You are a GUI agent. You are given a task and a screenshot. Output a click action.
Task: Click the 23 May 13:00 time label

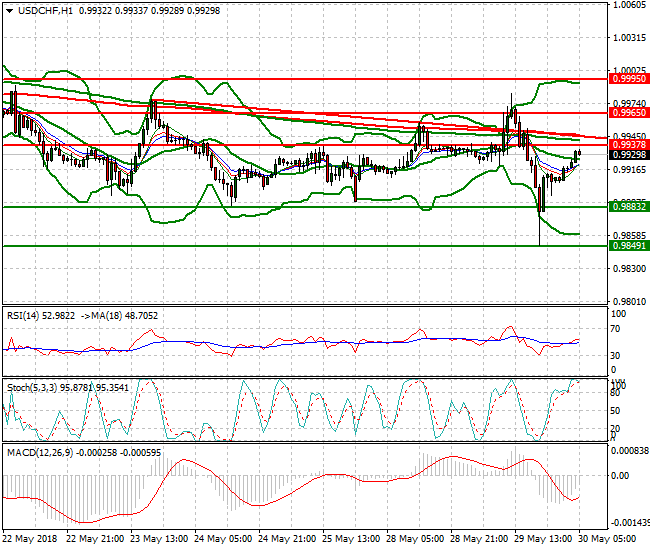[159, 539]
